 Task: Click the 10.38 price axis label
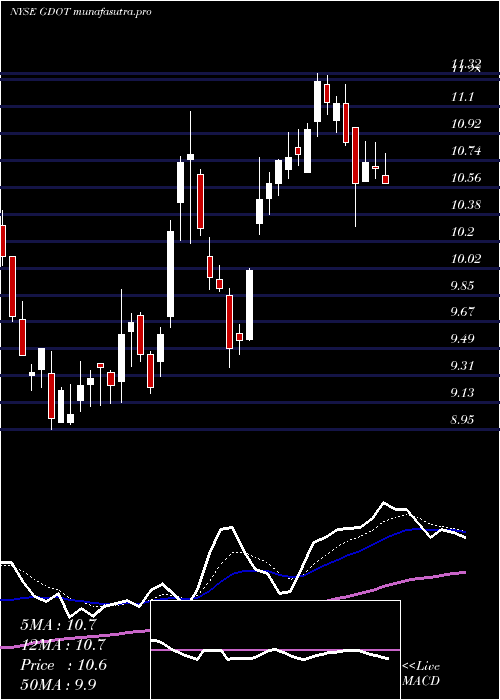466,205
